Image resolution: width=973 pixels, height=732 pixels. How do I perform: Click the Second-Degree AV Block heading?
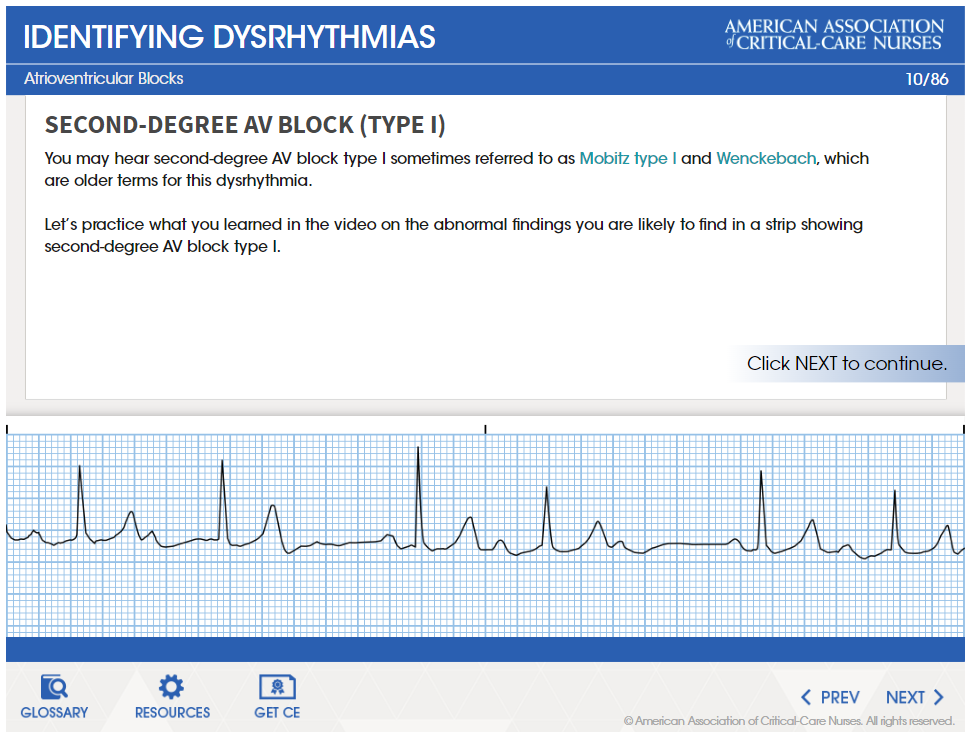coord(245,125)
